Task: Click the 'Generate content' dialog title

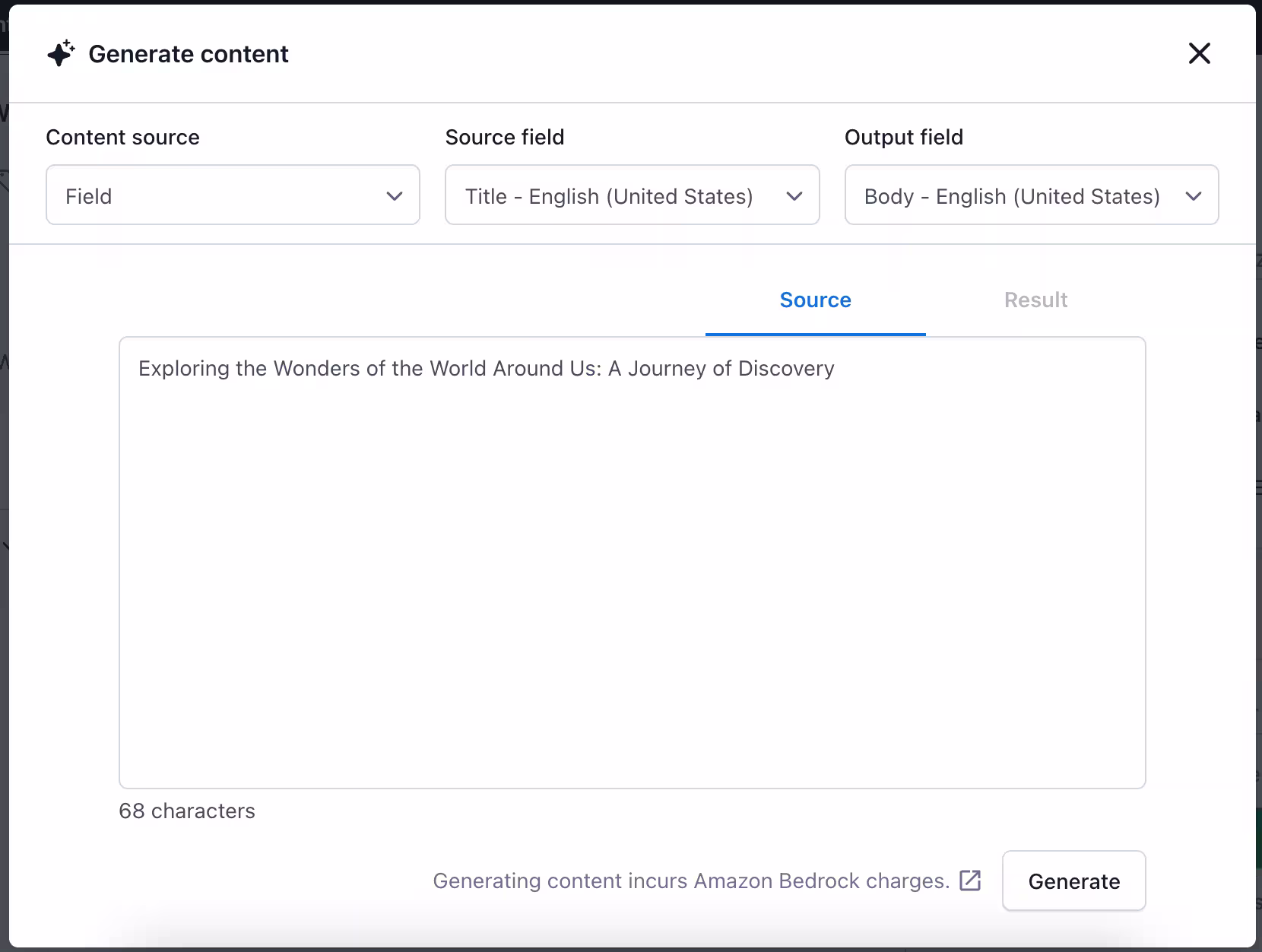Action: pos(189,54)
